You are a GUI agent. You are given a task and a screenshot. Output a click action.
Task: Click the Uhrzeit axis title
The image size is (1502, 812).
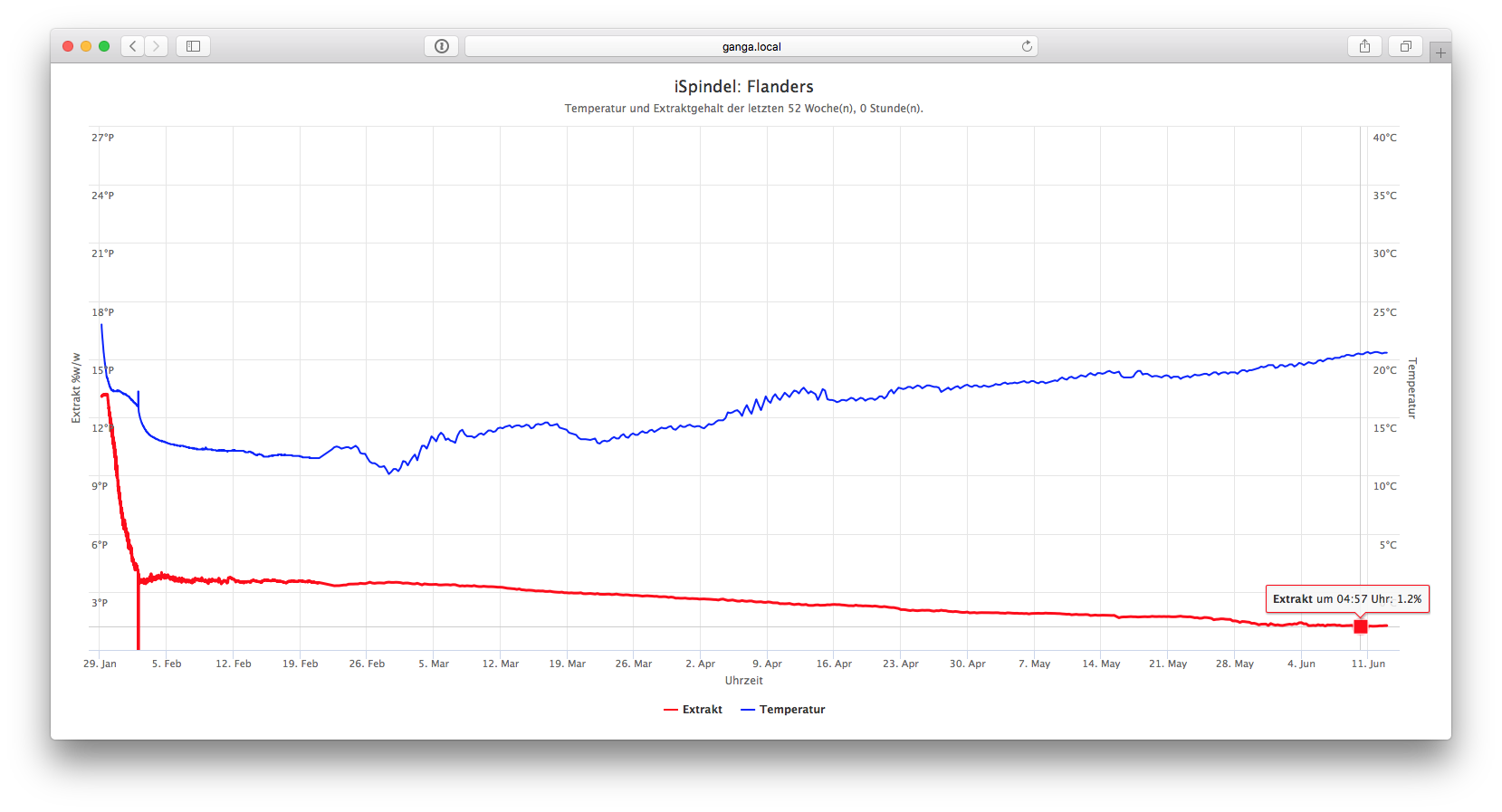tap(743, 681)
